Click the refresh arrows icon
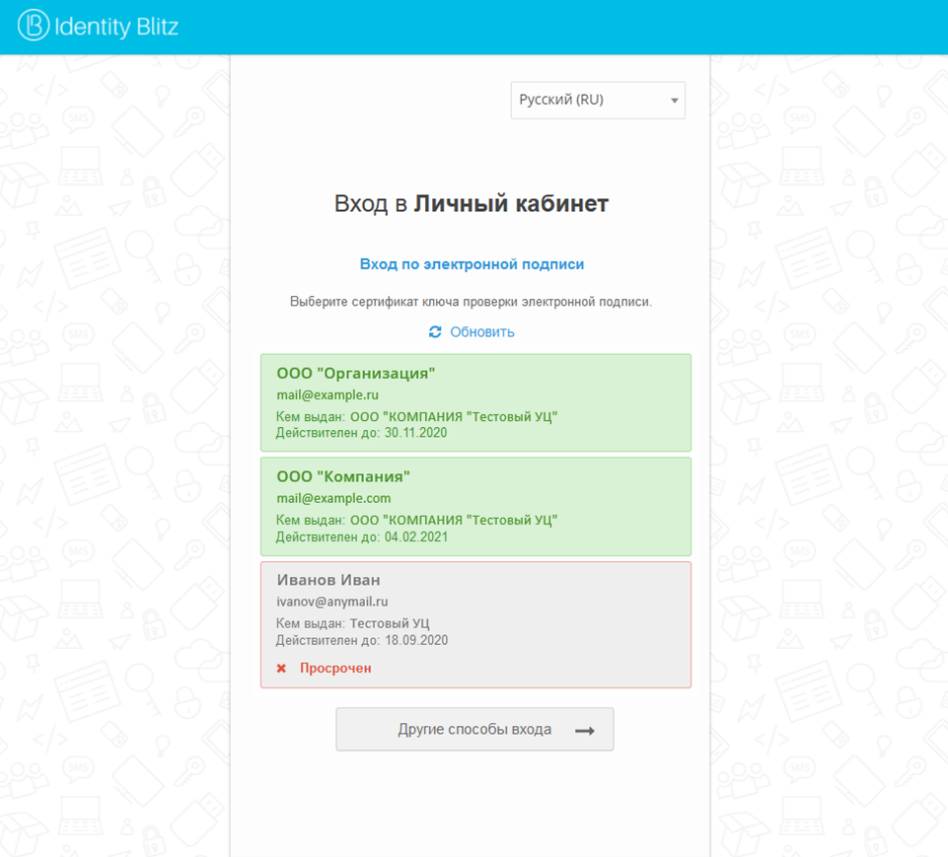Image resolution: width=948 pixels, height=857 pixels. (x=435, y=332)
